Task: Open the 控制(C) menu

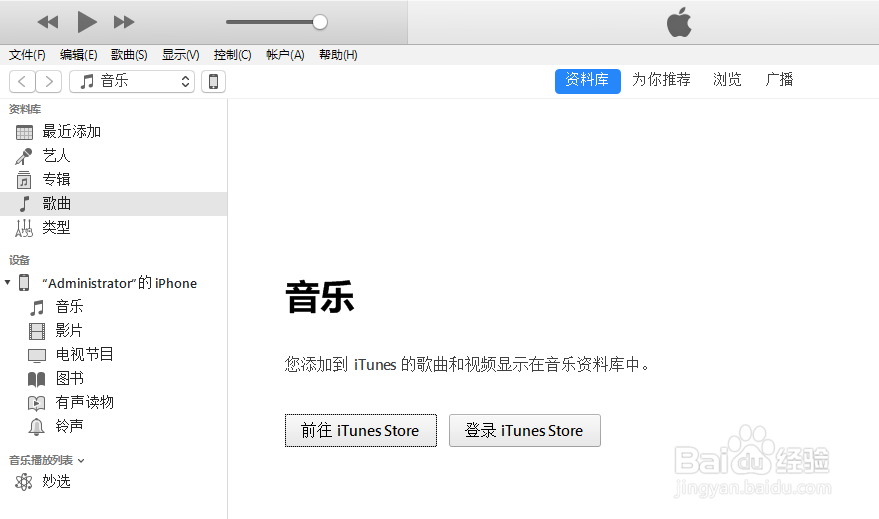Action: pos(232,55)
